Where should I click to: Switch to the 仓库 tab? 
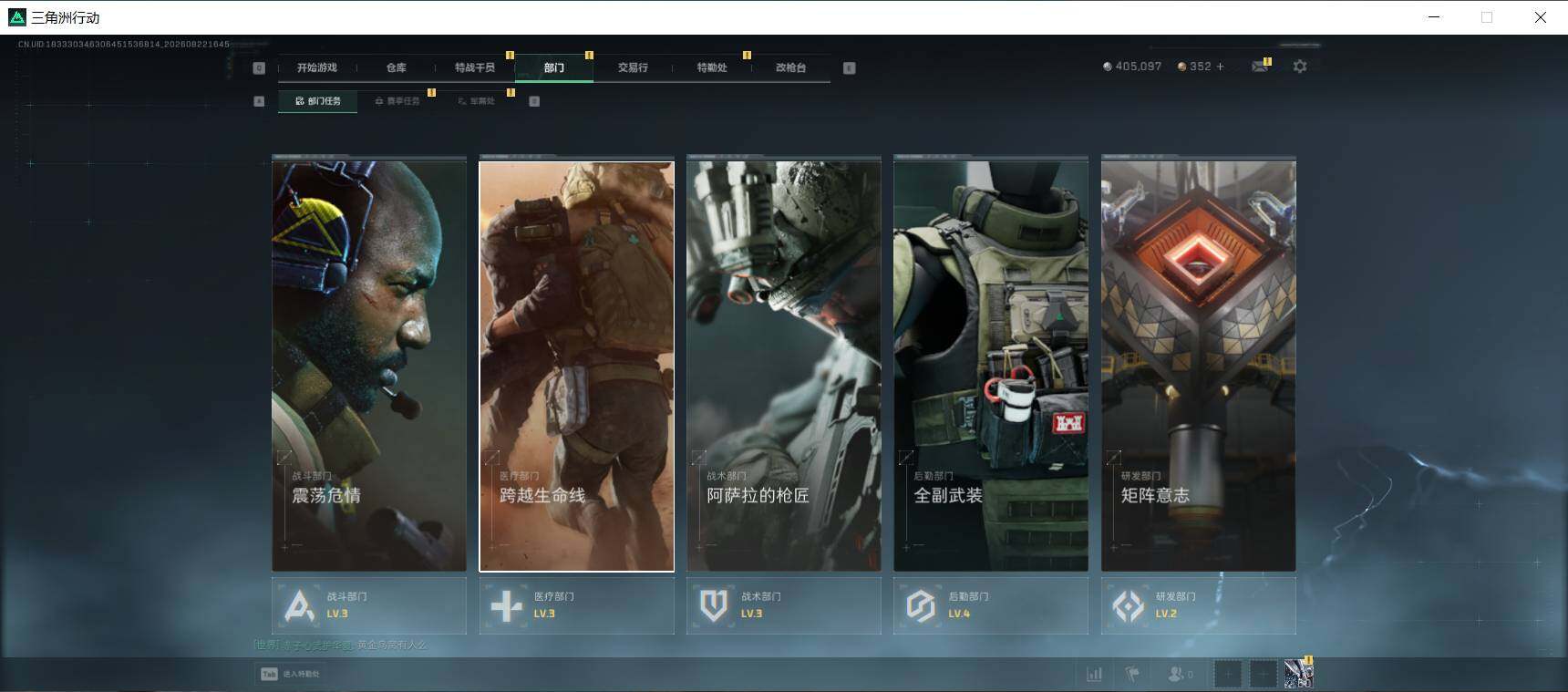point(396,67)
